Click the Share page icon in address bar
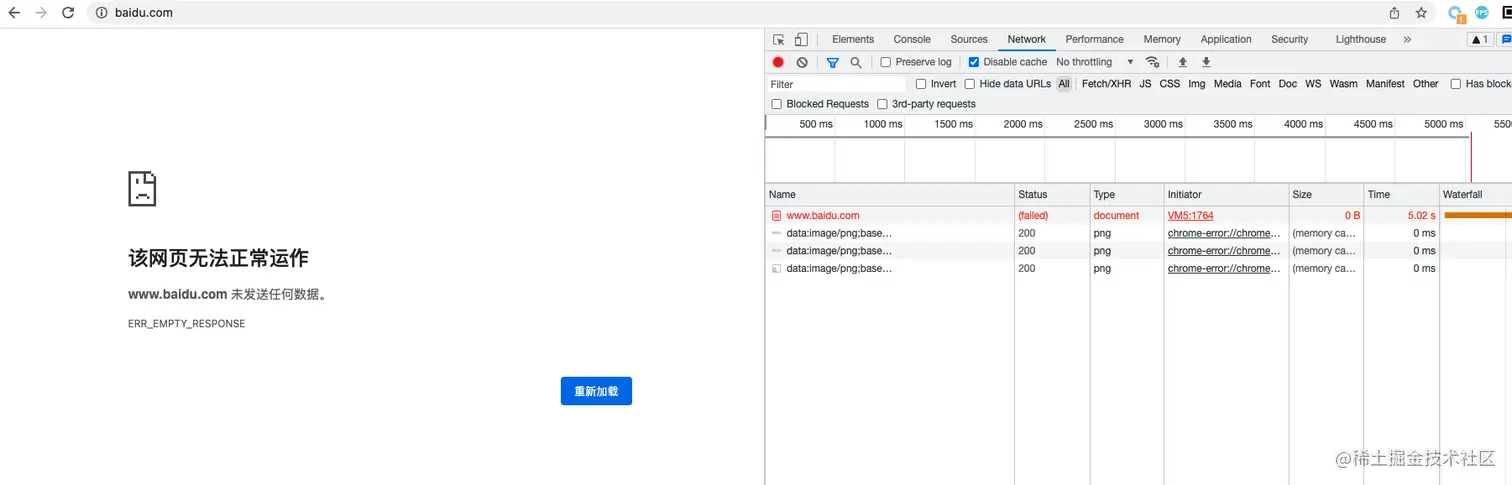This screenshot has width=1512, height=485. click(x=1394, y=13)
